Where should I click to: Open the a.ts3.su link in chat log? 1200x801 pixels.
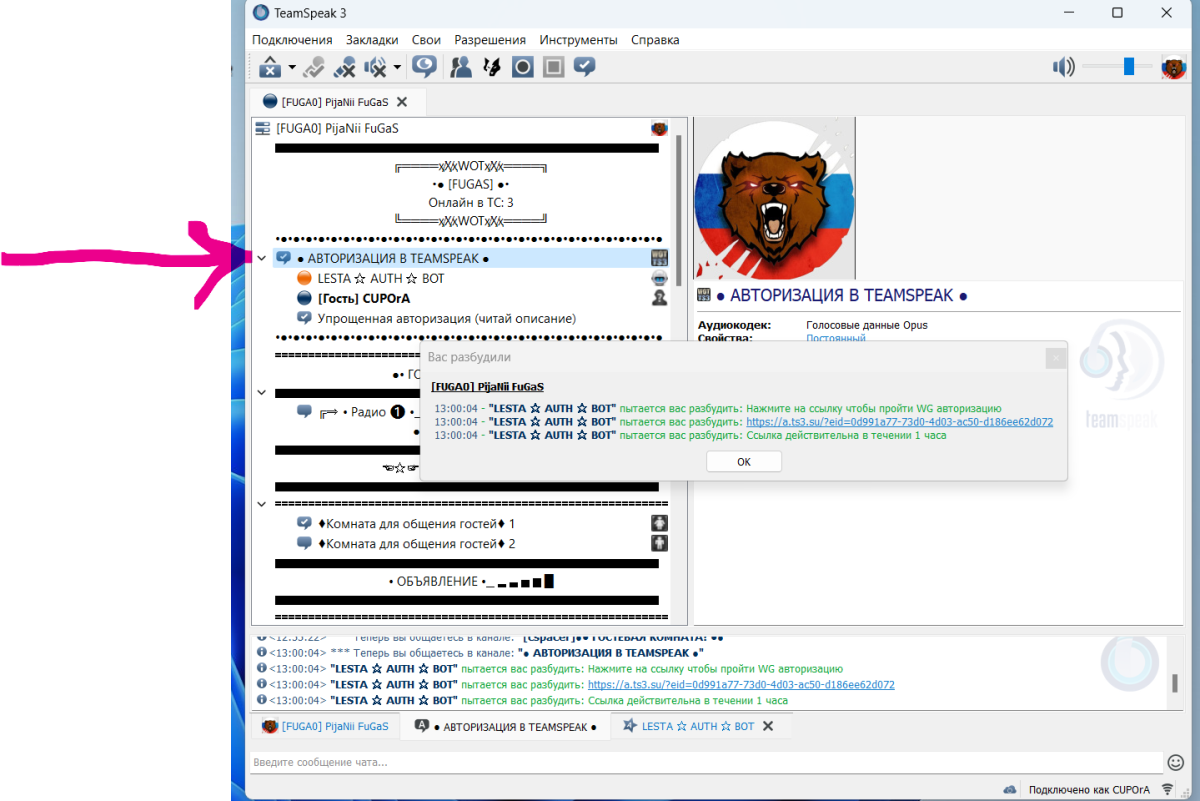tap(741, 685)
